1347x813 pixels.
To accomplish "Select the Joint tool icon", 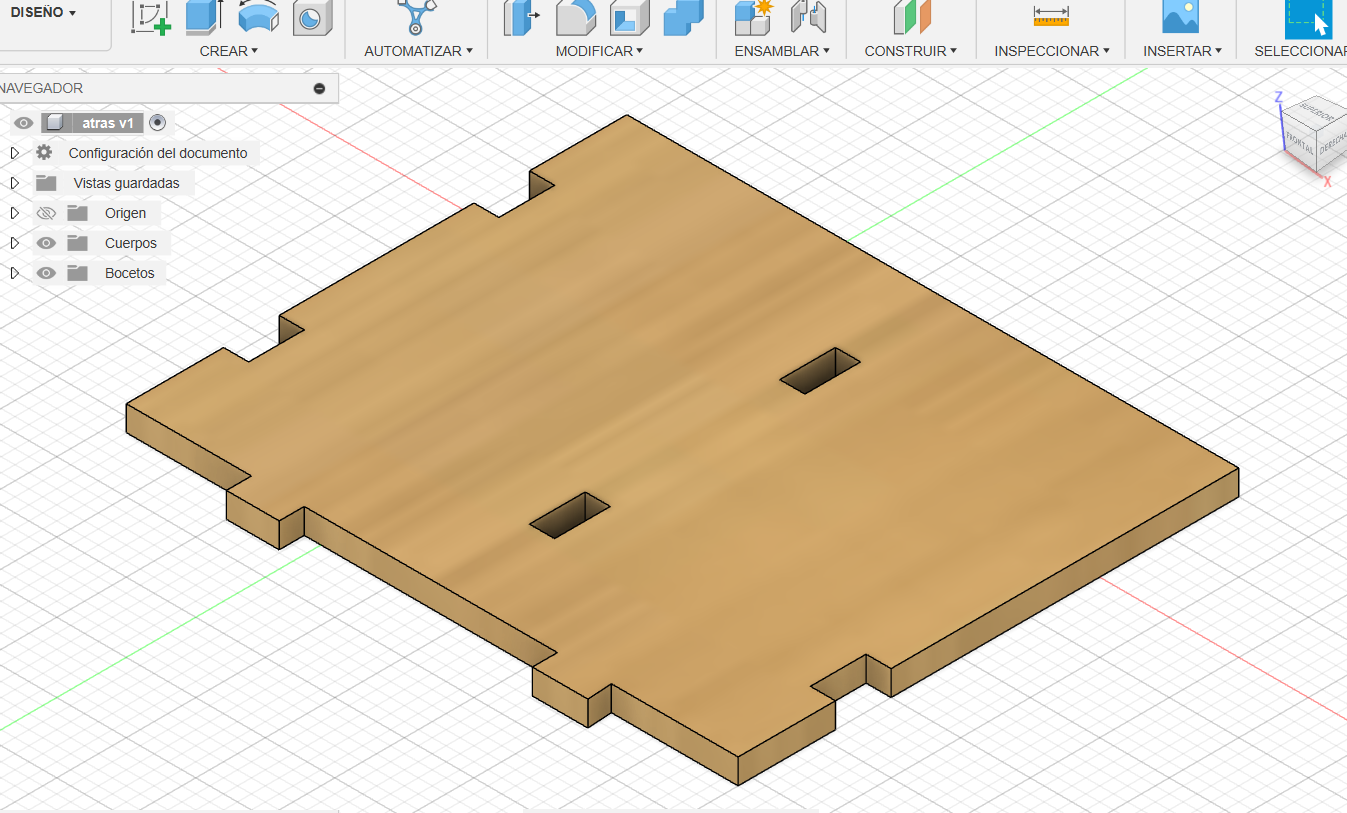I will (808, 18).
